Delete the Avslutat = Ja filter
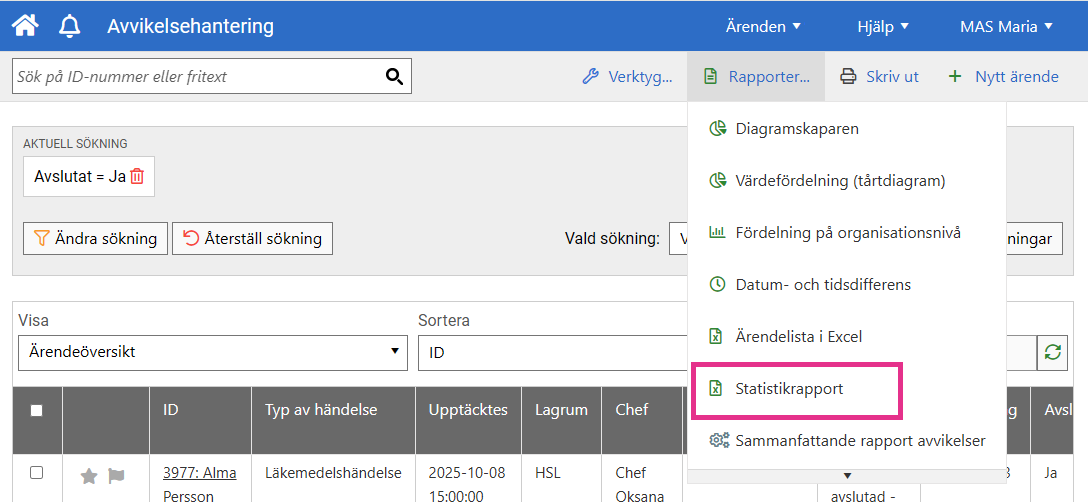 pyautogui.click(x=137, y=176)
